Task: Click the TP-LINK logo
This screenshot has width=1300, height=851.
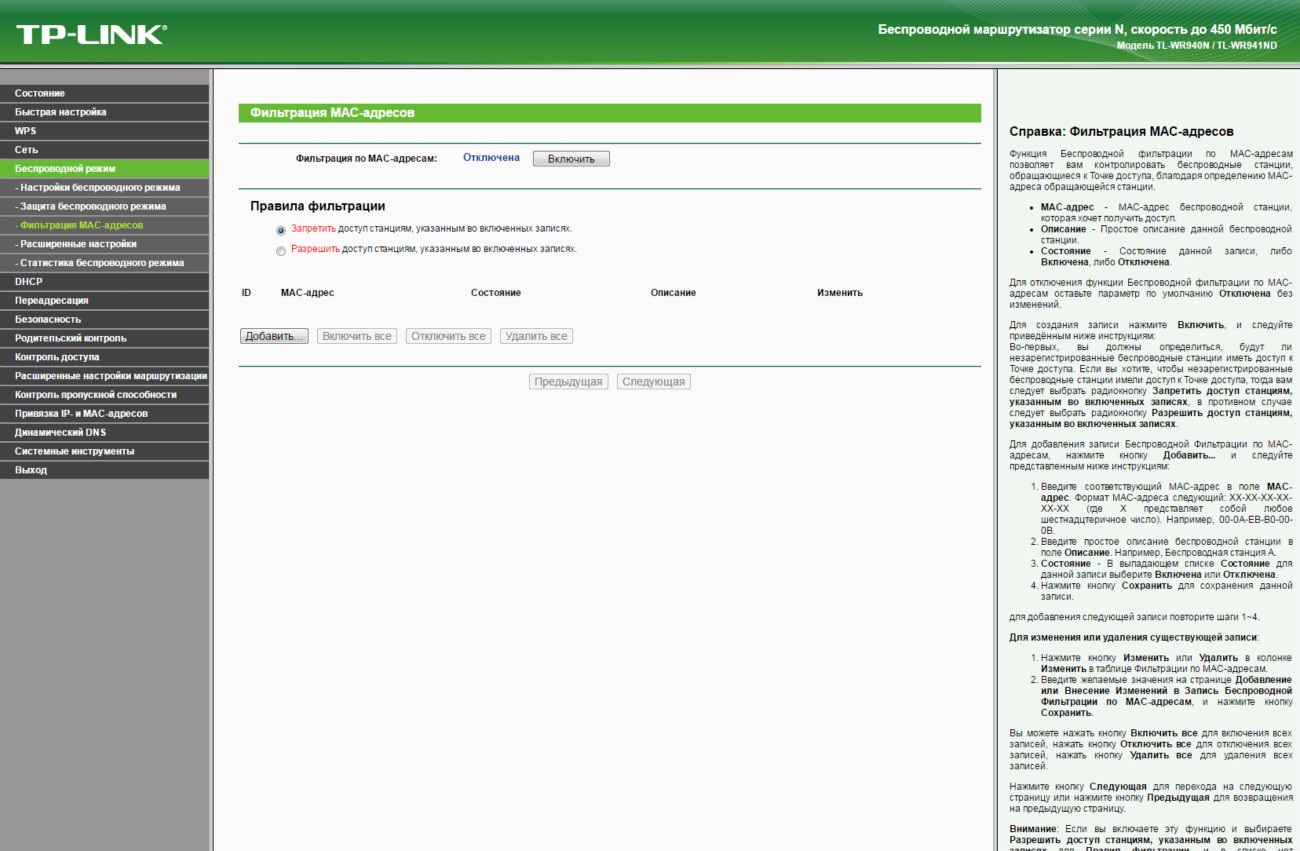Action: pos(91,35)
